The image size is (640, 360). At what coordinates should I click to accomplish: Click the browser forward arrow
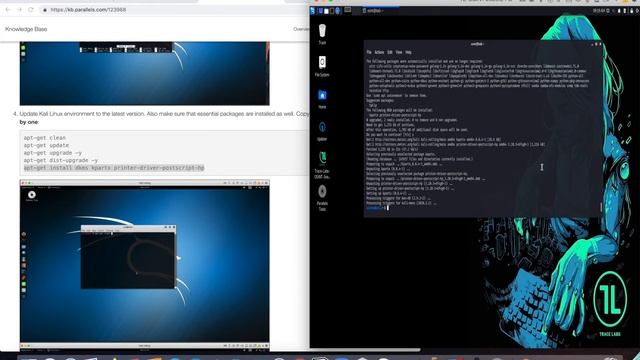(19, 9)
